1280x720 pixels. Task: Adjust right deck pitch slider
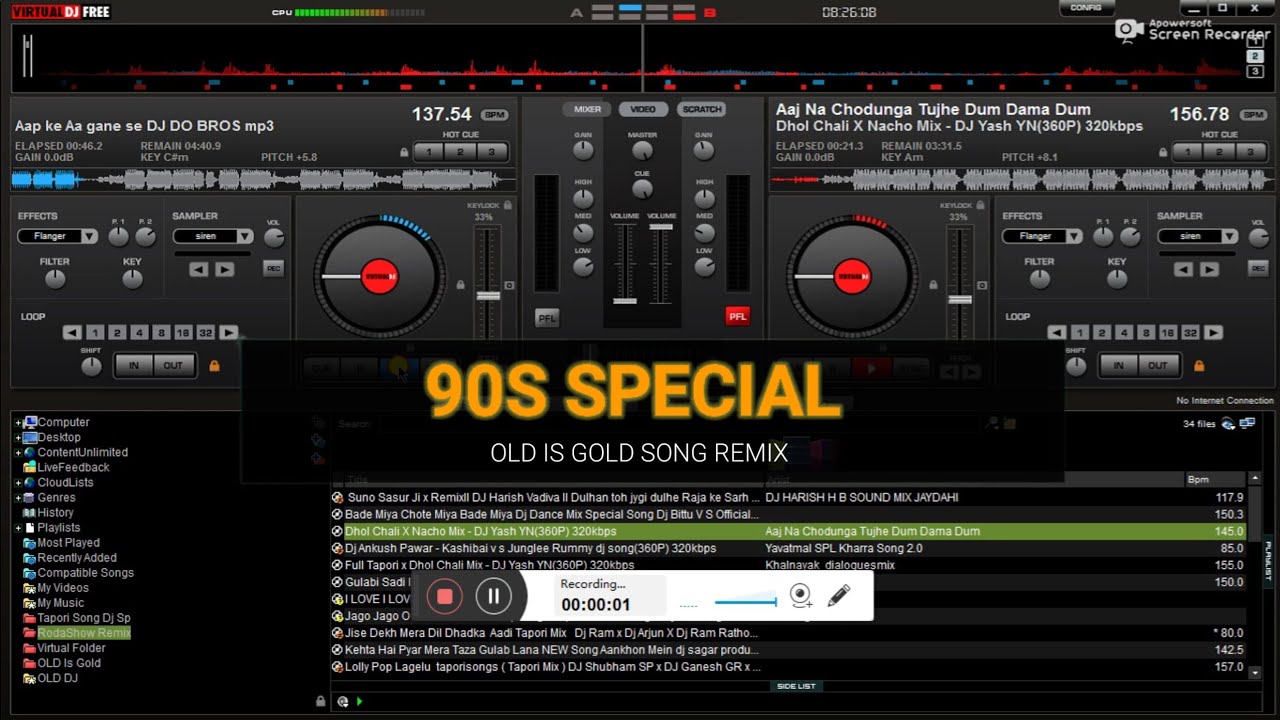(960, 299)
